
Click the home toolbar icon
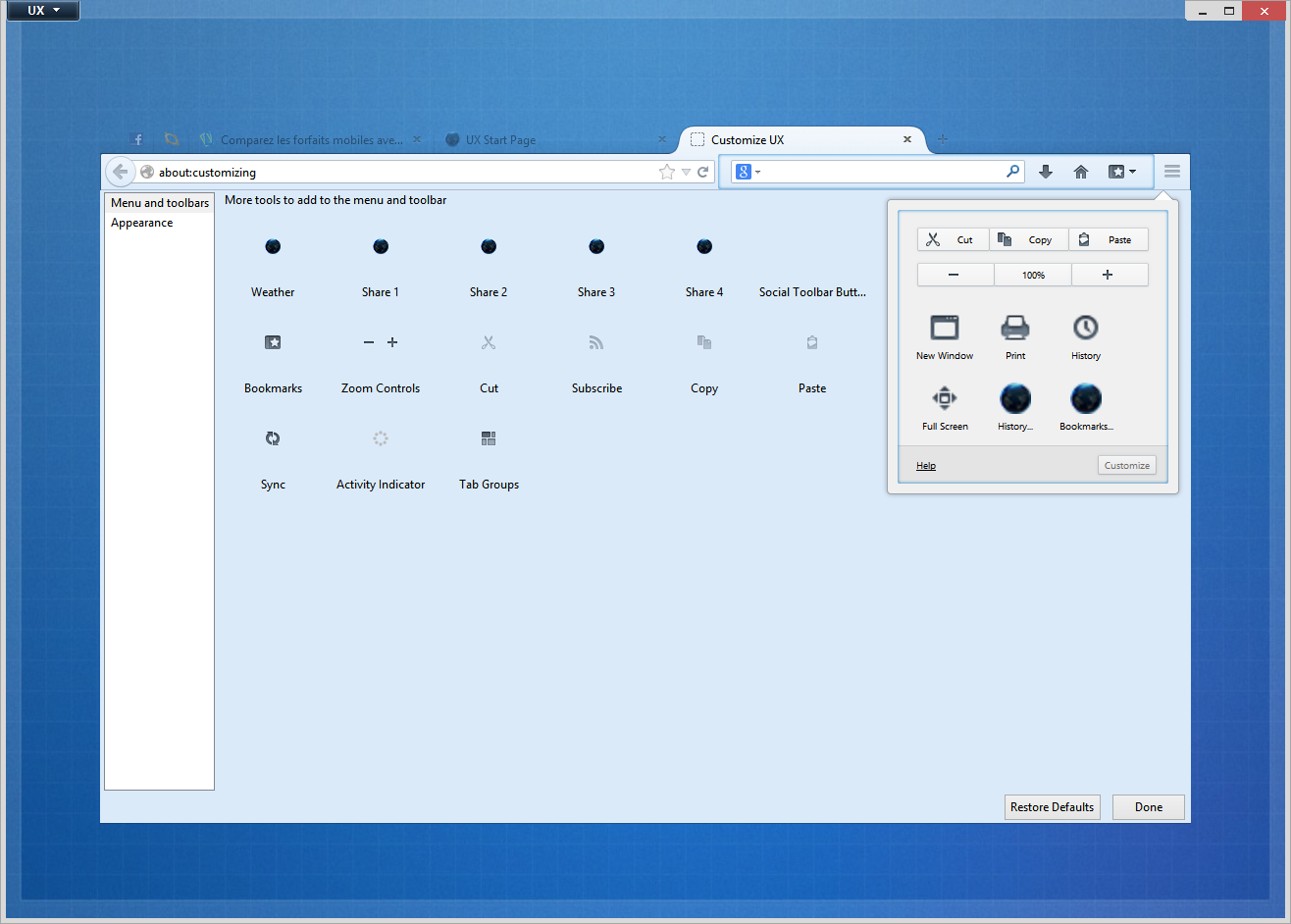[x=1081, y=172]
